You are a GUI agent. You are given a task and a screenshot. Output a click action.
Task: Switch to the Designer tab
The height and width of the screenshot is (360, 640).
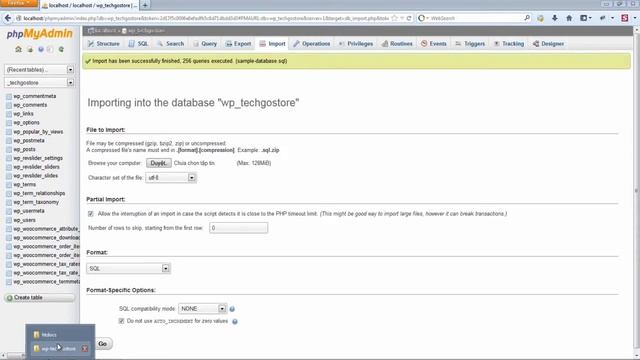pyautogui.click(x=549, y=44)
